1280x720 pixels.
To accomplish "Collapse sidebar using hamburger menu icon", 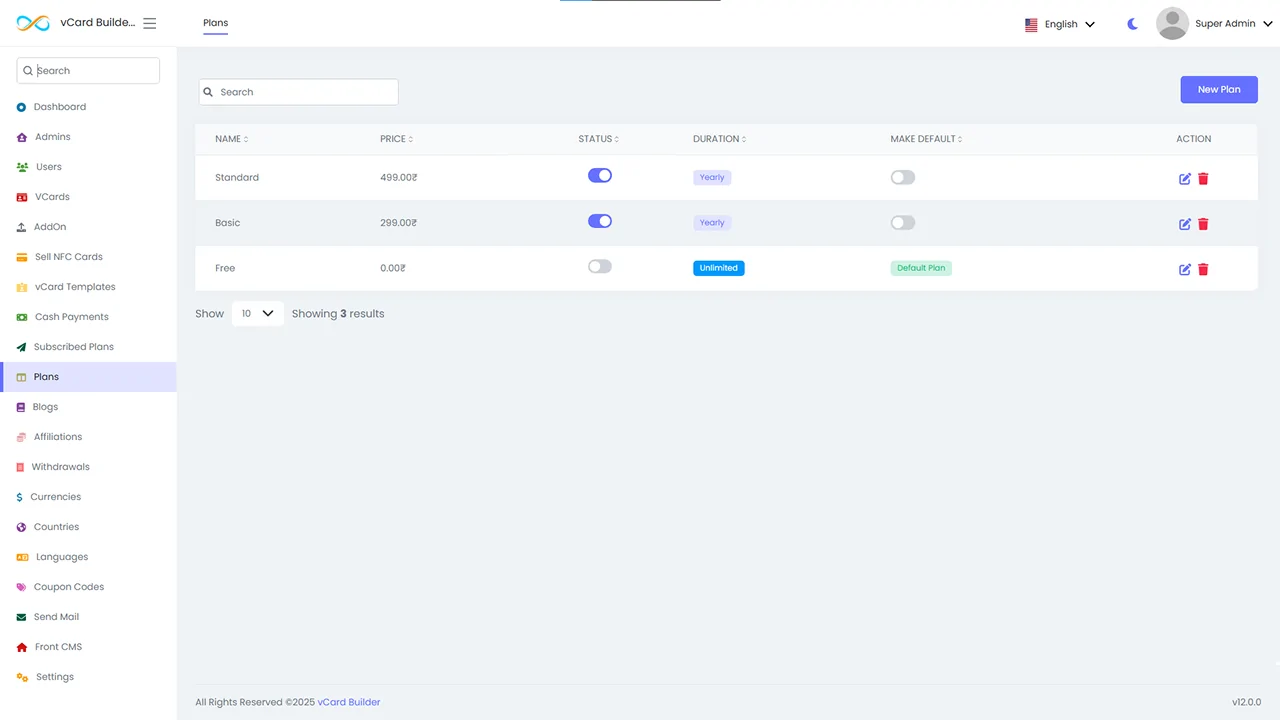I will (x=150, y=23).
